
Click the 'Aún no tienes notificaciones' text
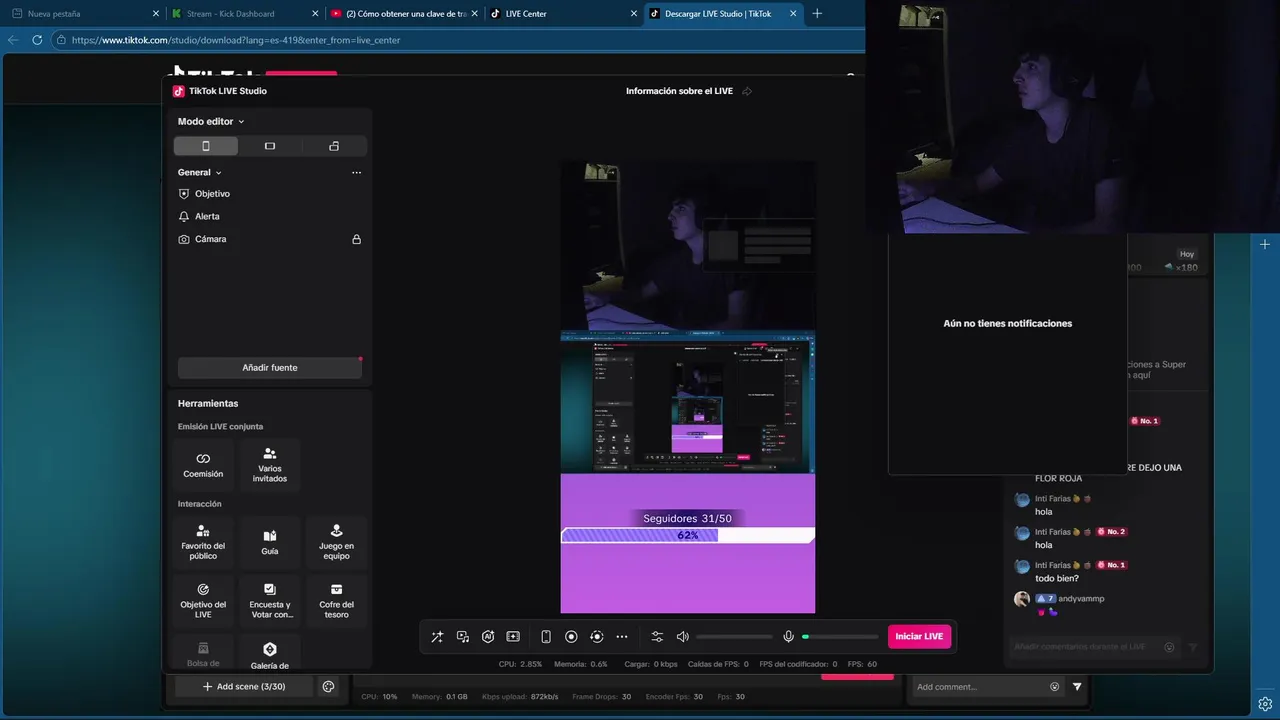point(1008,324)
